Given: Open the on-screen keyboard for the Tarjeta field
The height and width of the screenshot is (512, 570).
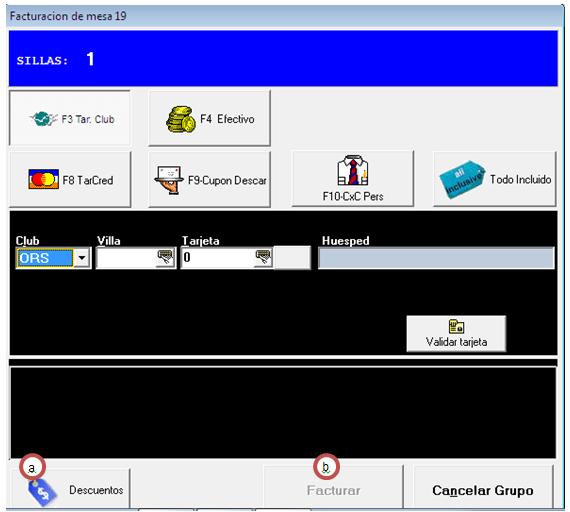Looking at the screenshot, I should point(263,257).
